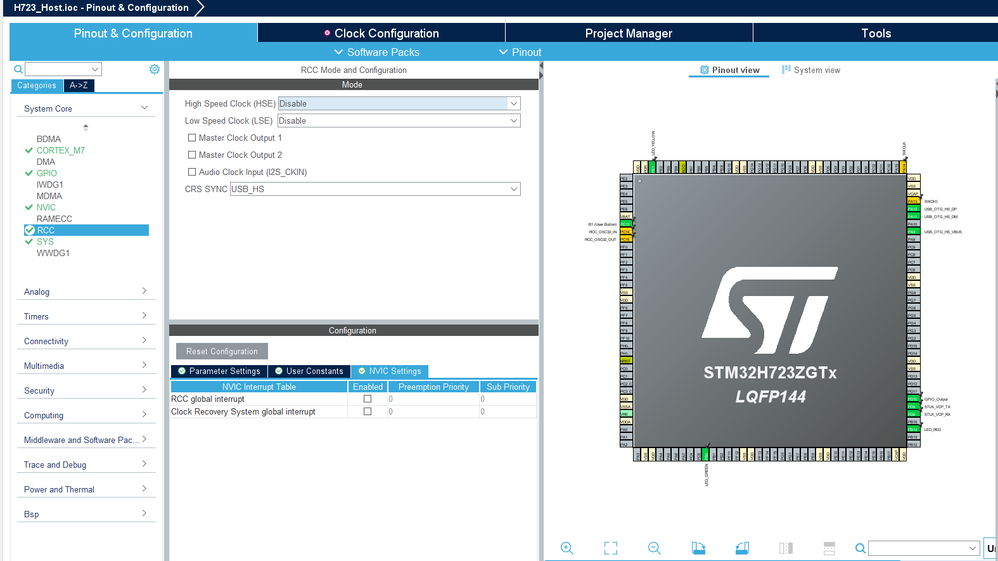Click the LED_YELLOW pin on chip top
Image resolution: width=998 pixels, height=561 pixels.
point(652,167)
